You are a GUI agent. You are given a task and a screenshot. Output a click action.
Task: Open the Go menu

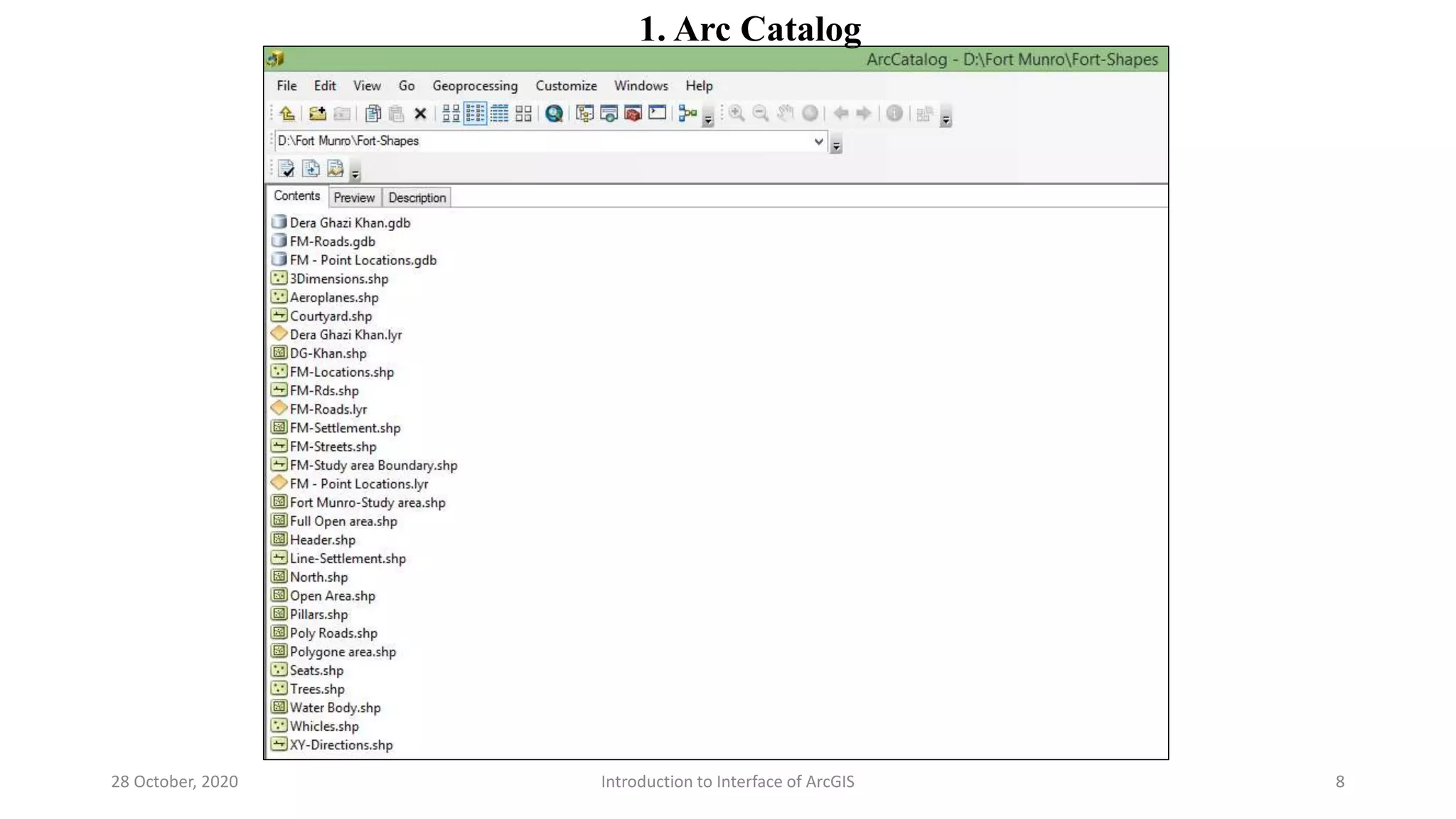point(407,85)
